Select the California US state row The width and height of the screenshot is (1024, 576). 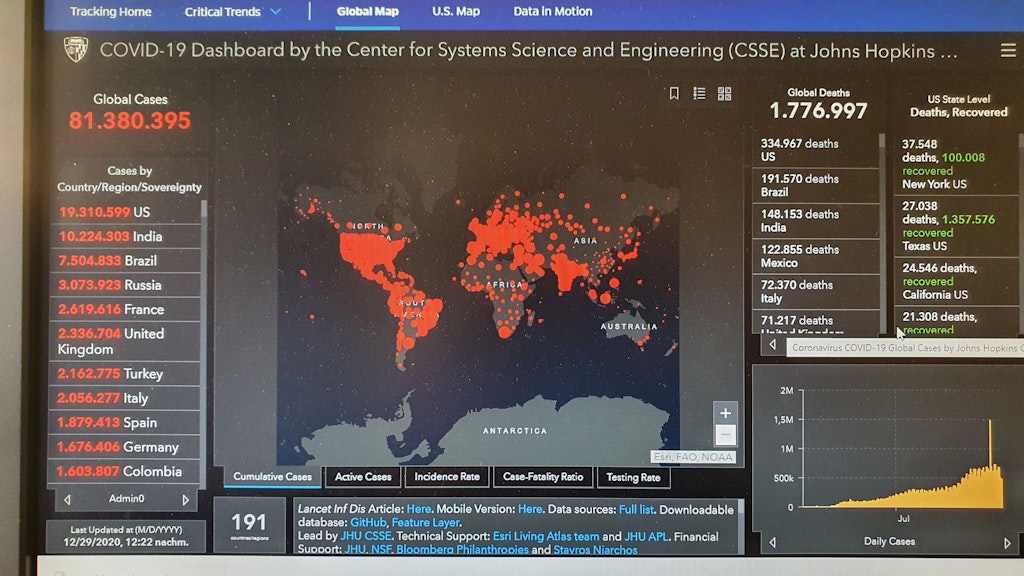click(957, 281)
